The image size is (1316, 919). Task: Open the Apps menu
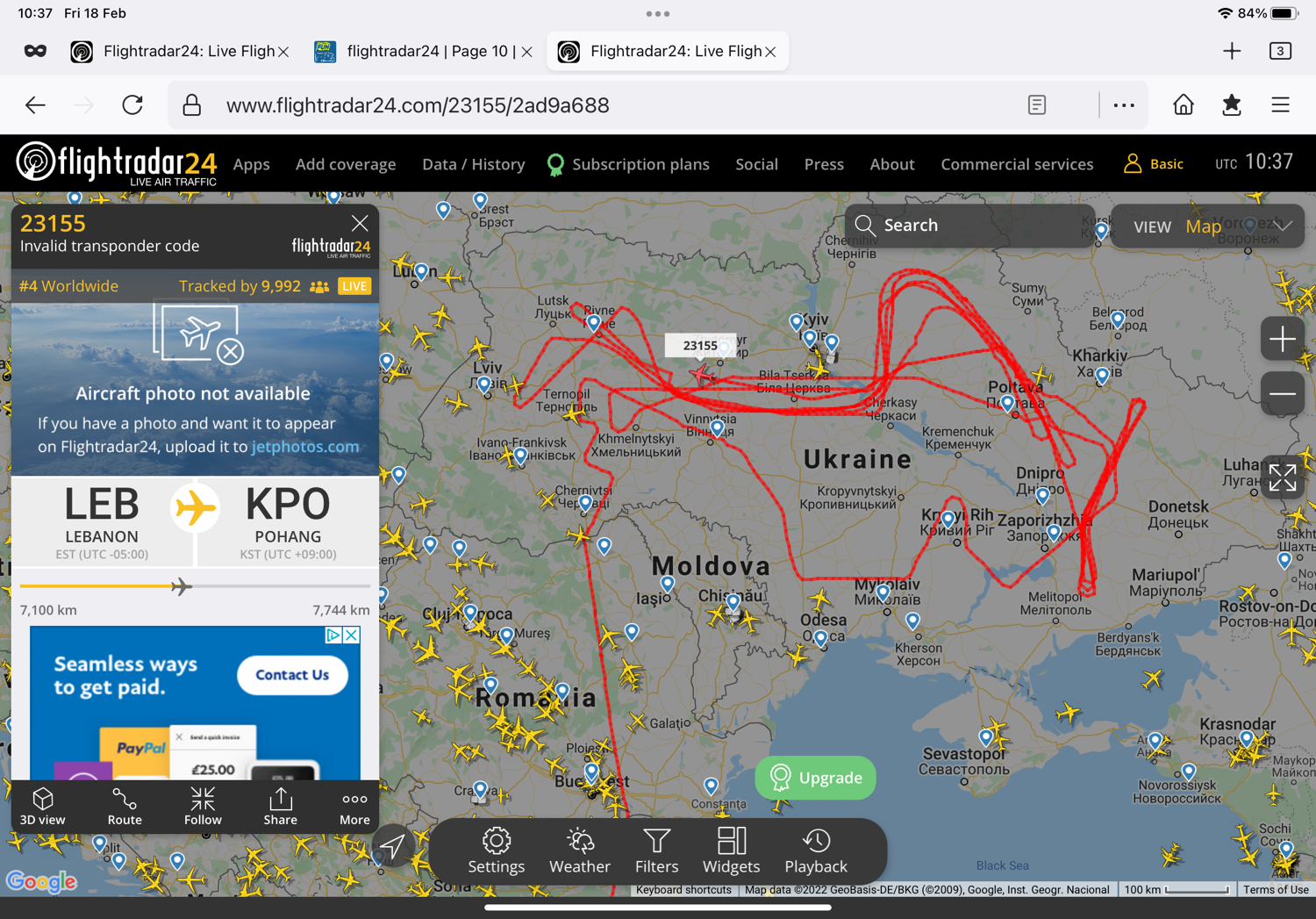252,164
